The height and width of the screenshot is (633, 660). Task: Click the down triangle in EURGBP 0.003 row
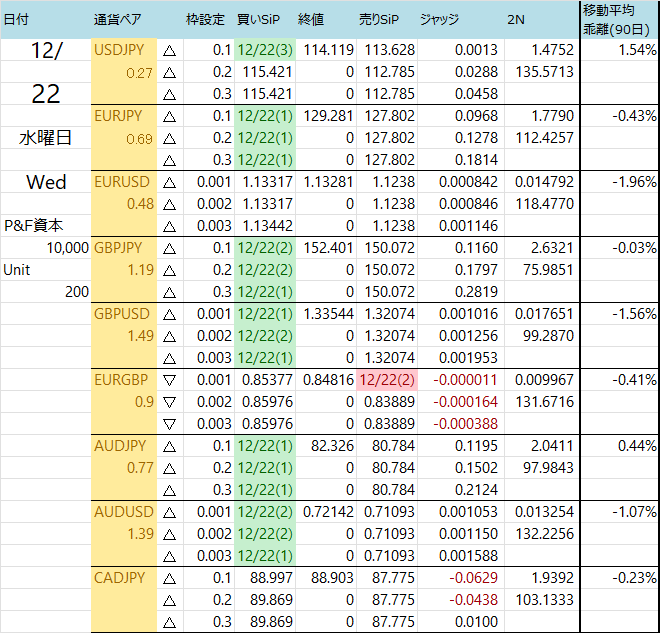pos(169,424)
